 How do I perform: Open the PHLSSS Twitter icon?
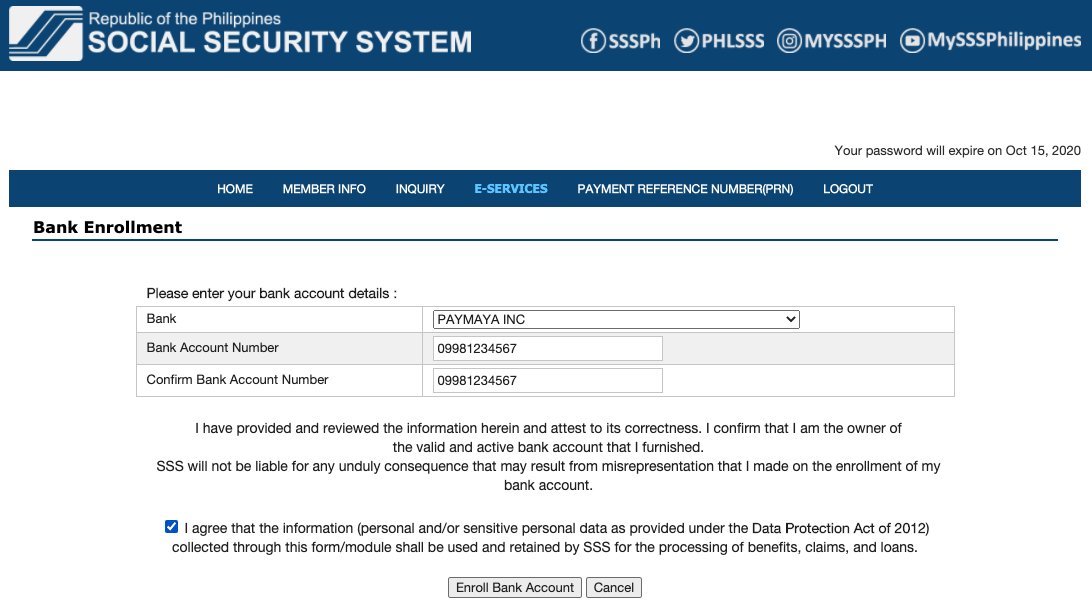pyautogui.click(x=686, y=41)
